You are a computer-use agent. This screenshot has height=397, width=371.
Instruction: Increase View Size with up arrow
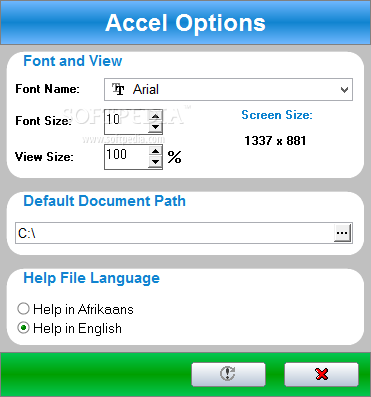click(155, 151)
